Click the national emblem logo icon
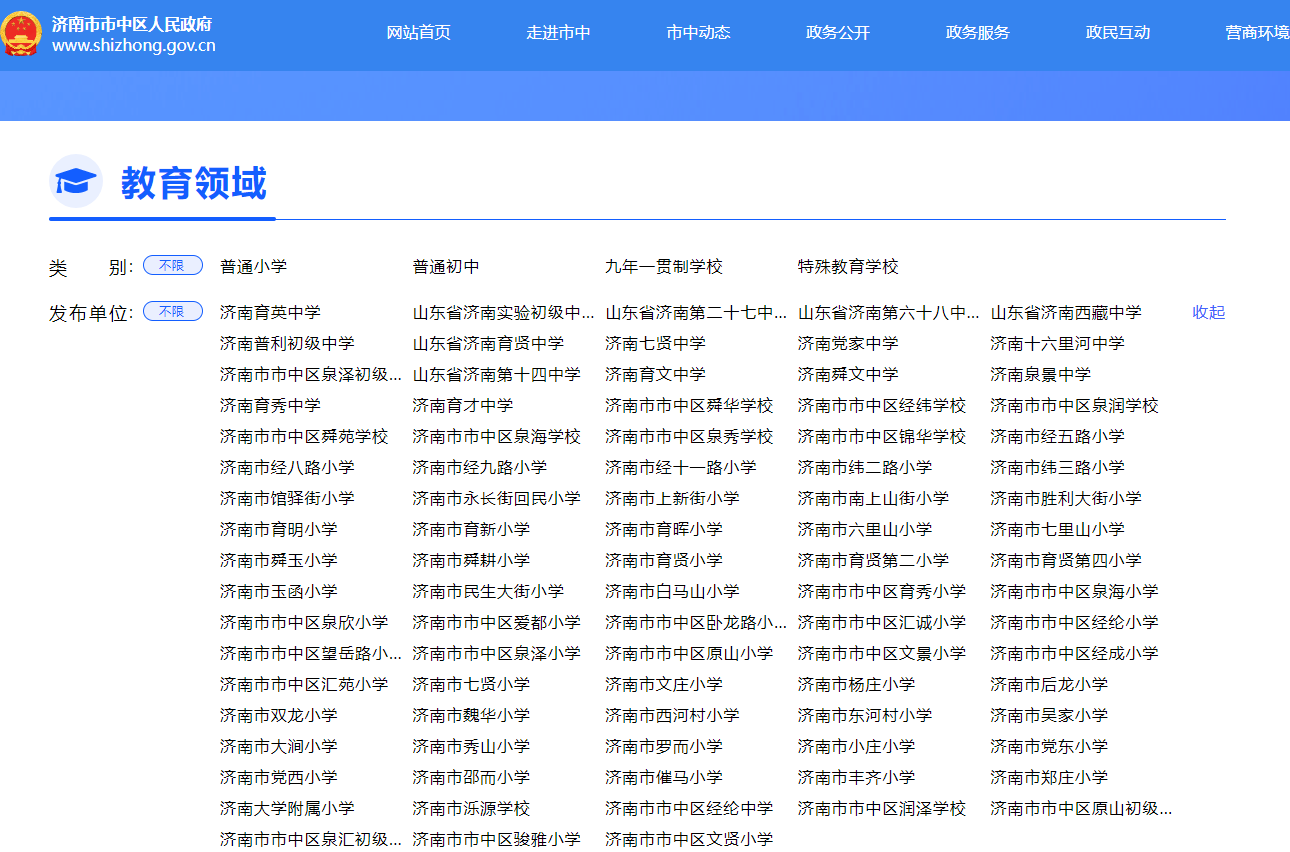 click(x=21, y=34)
